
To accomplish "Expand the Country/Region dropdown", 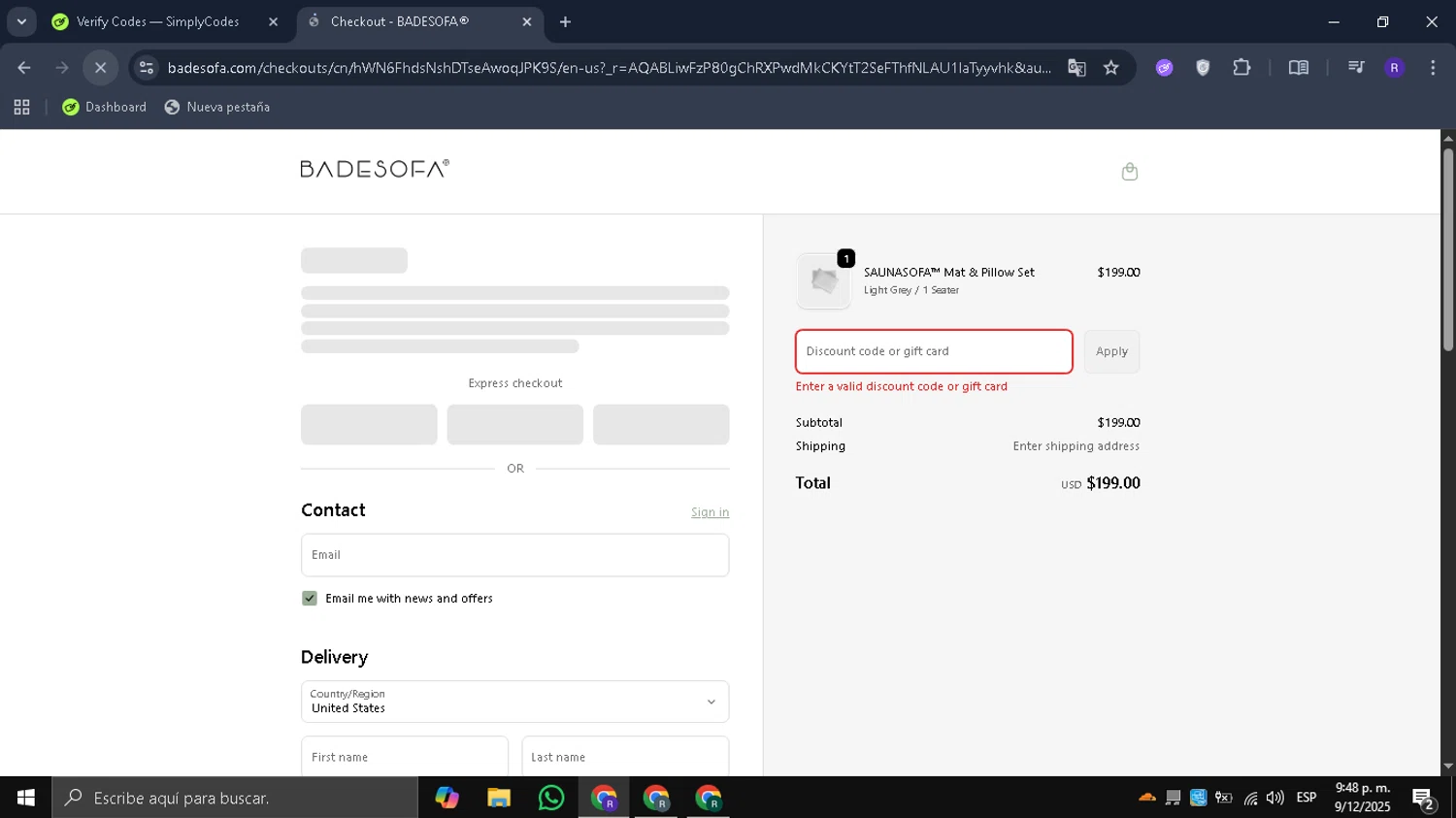I will tap(514, 702).
